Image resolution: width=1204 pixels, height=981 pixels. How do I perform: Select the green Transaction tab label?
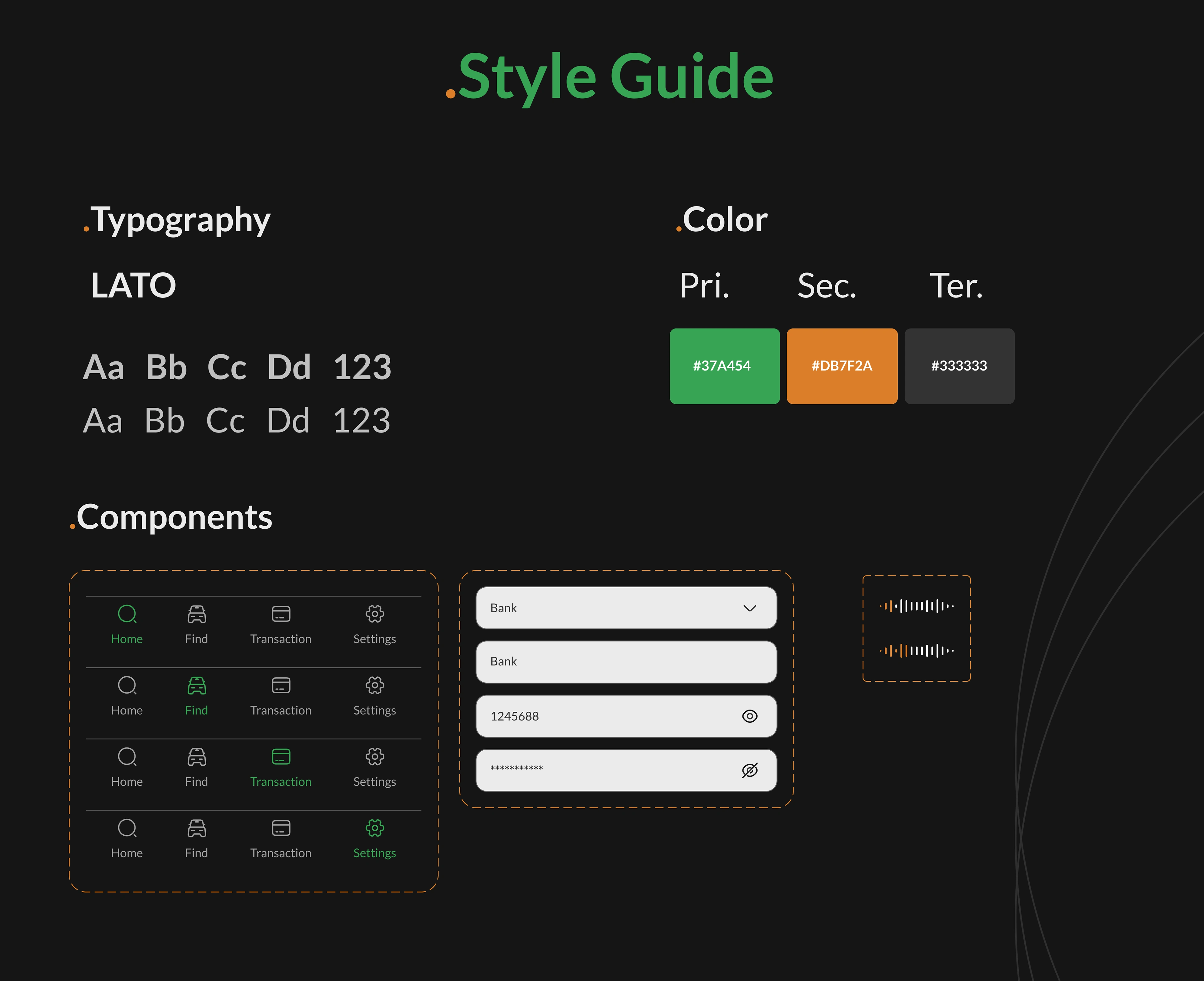coord(281,782)
